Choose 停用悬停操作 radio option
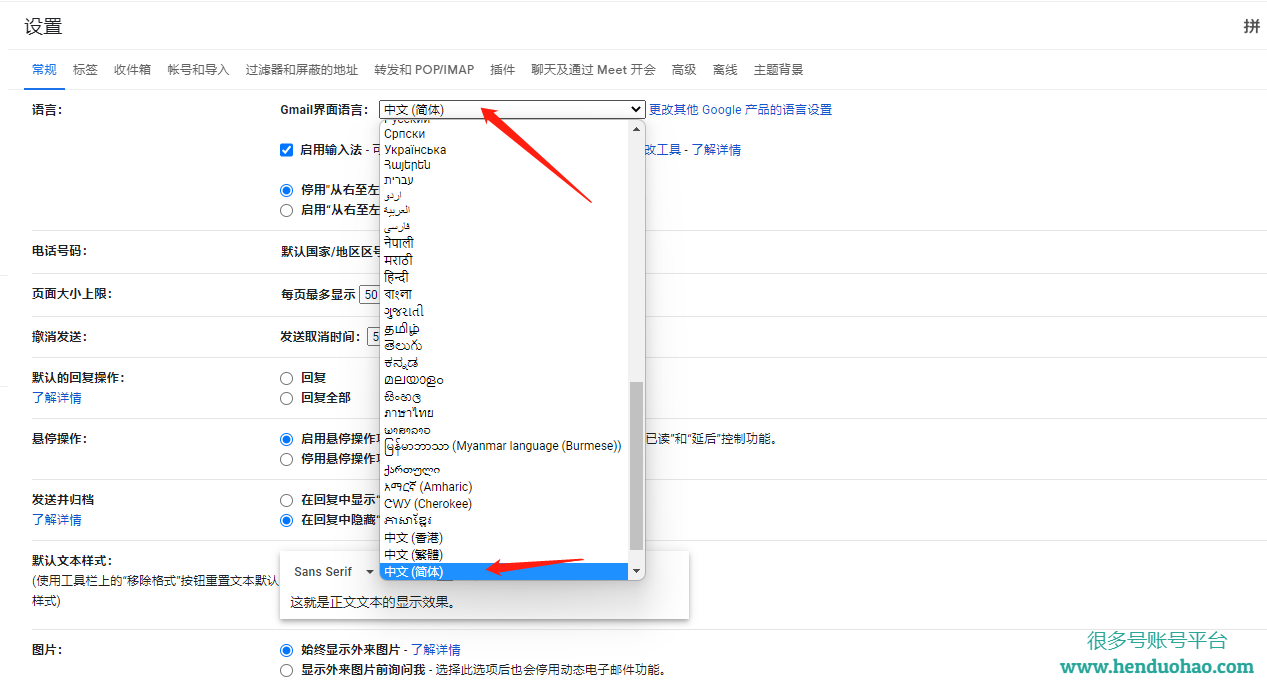1267x686 pixels. tap(287, 459)
